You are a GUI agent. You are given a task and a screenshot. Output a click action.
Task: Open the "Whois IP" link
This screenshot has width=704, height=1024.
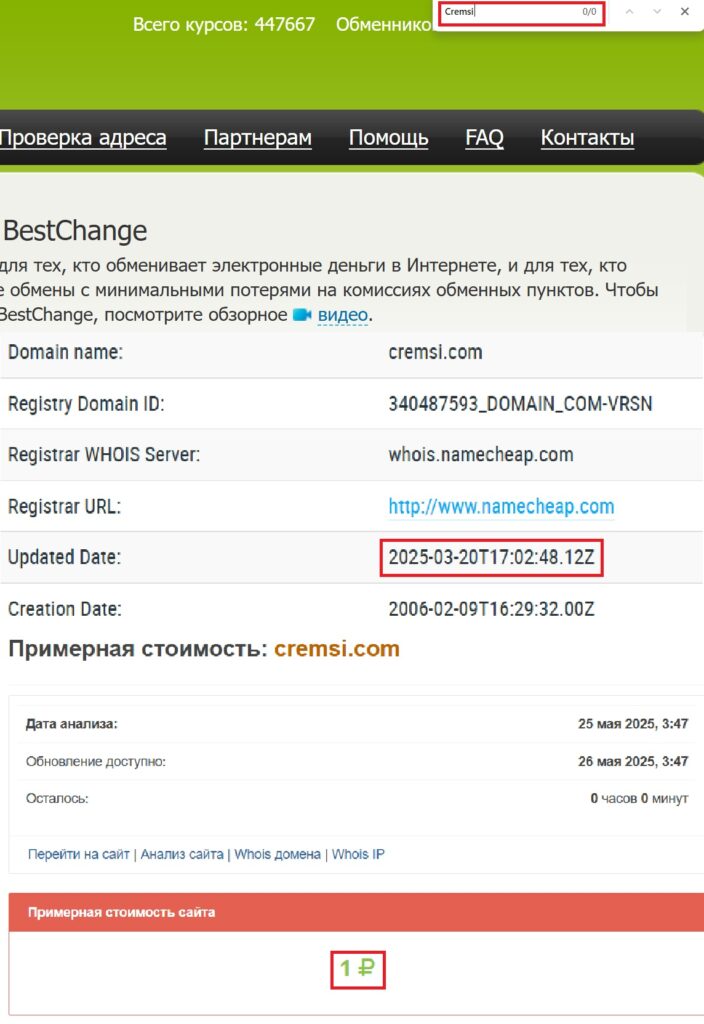(357, 854)
